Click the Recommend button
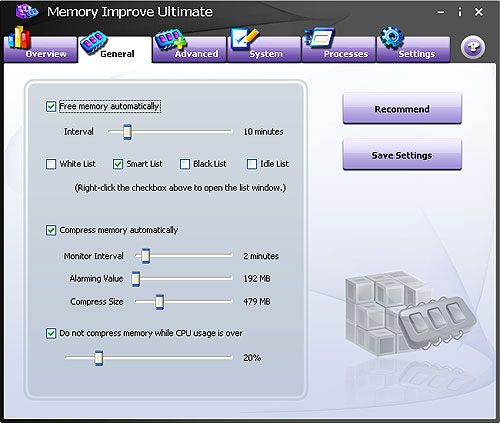The image size is (500, 423). click(x=402, y=109)
